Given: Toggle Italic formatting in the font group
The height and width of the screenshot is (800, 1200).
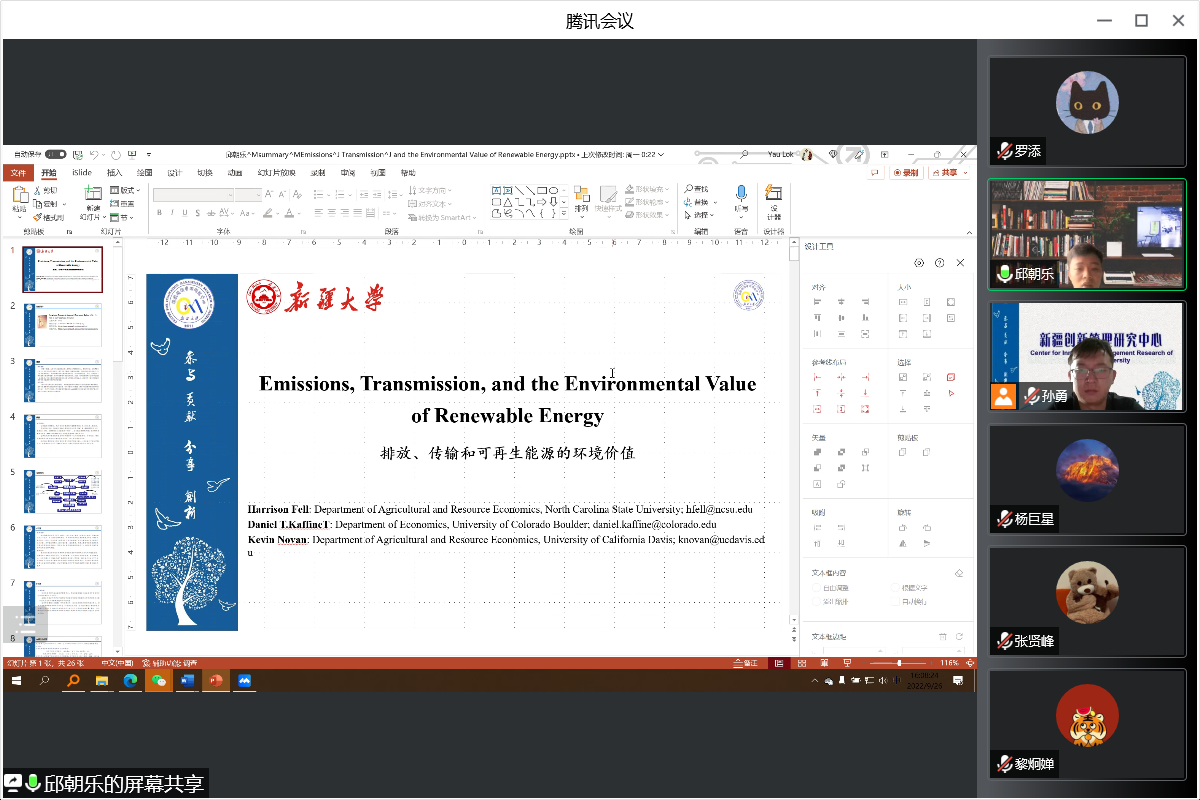Looking at the screenshot, I should click(172, 212).
